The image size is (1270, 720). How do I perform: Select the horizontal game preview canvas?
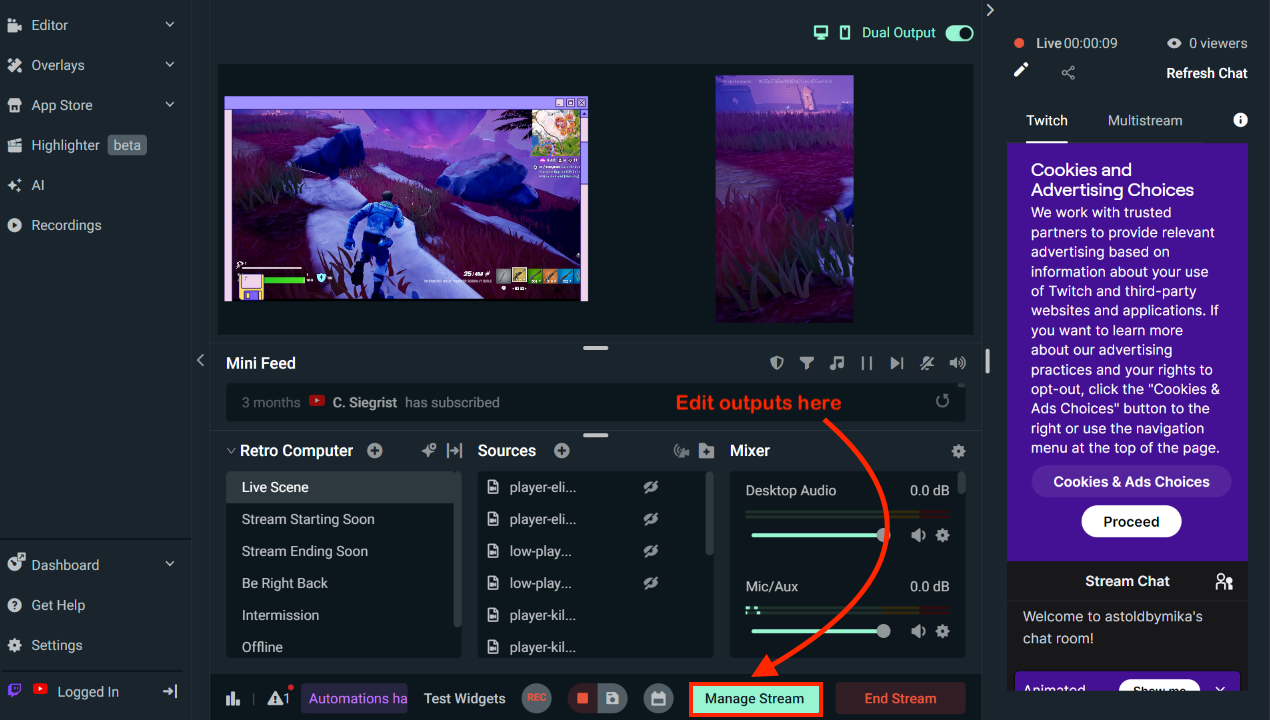click(406, 198)
